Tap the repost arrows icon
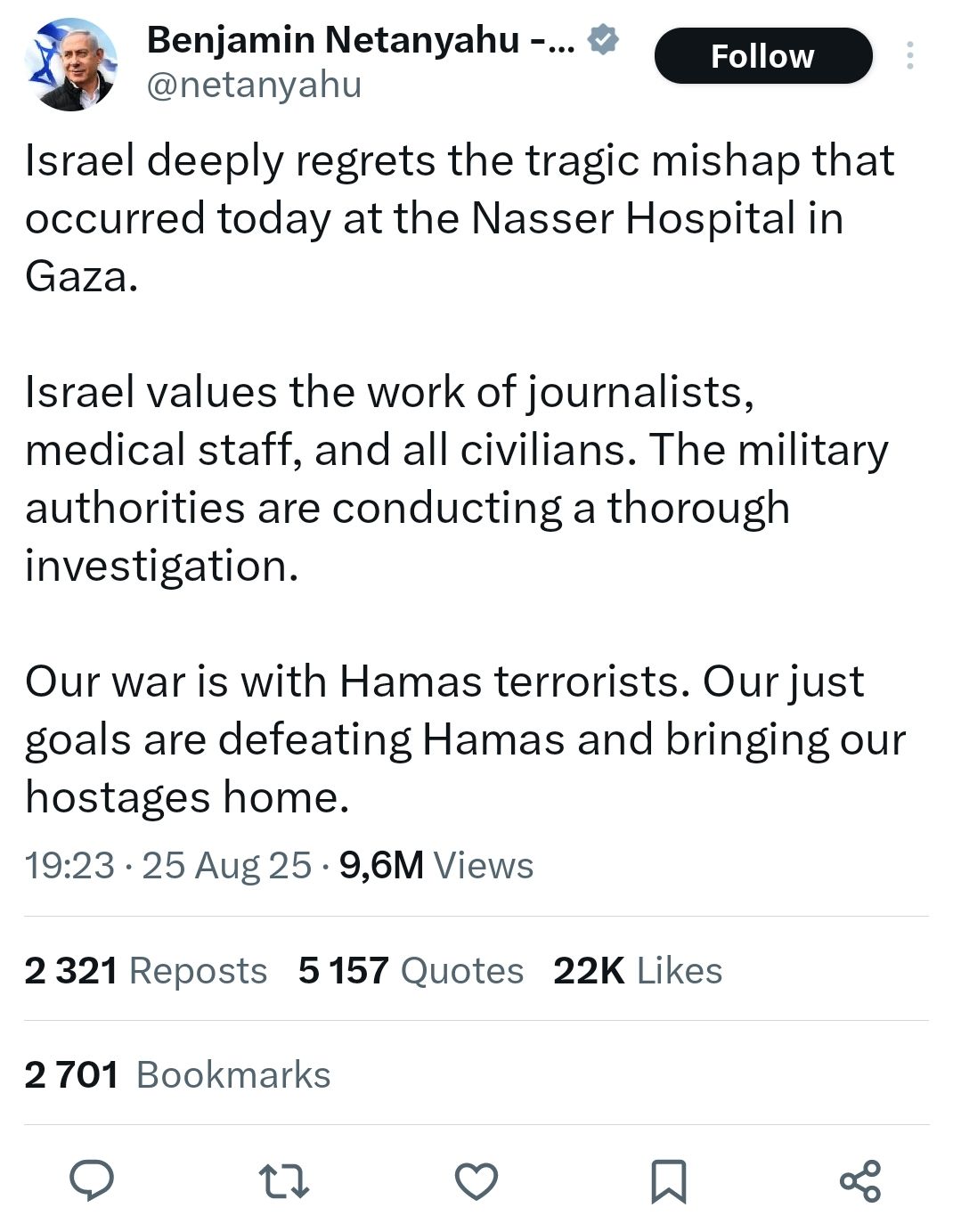This screenshot has height=1232, width=953. 284,1181
